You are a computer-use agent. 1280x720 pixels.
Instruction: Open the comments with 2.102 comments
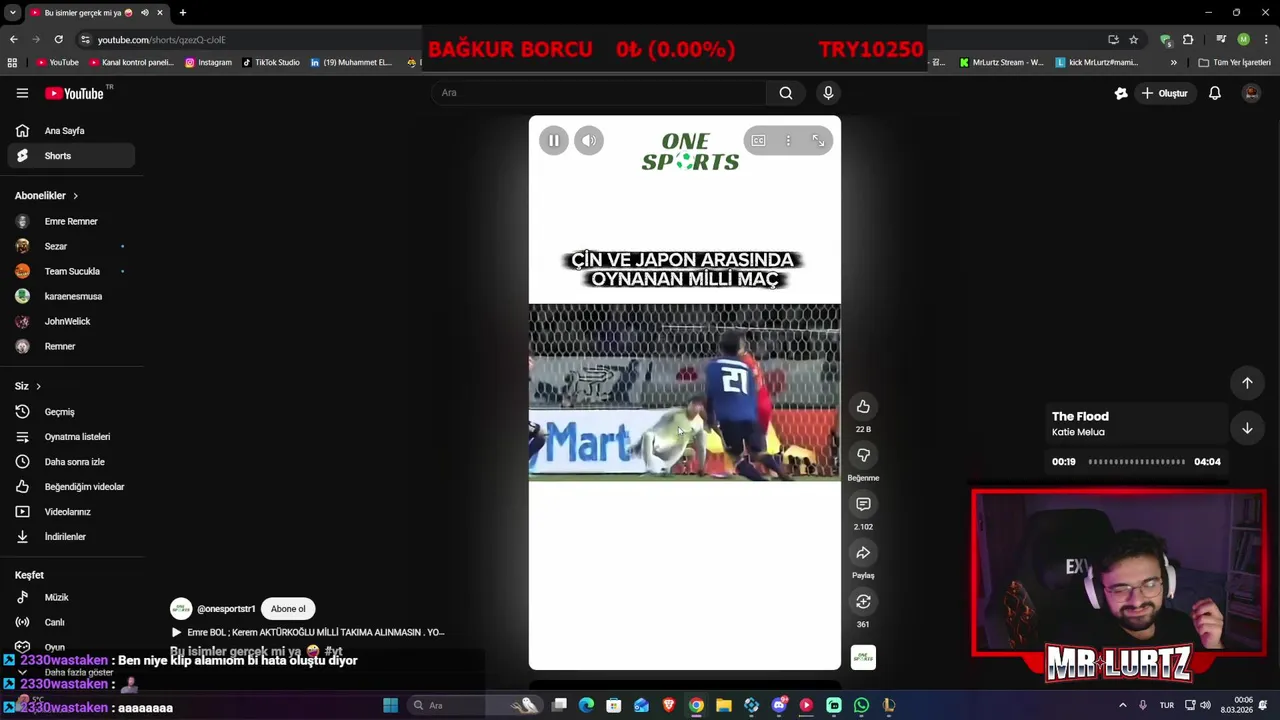(x=863, y=504)
